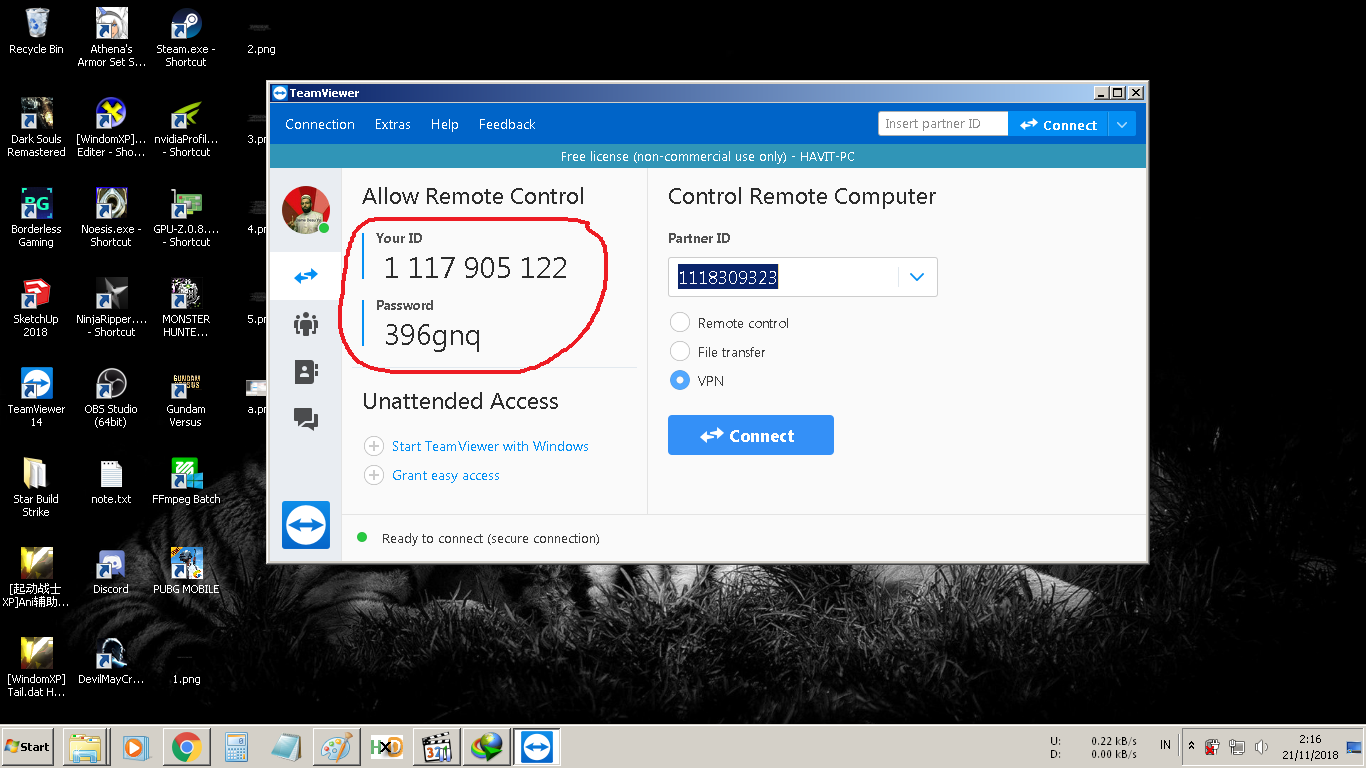Select the SketchUp 2018 desktop icon
Screen dimensions: 1366x768
click(x=36, y=307)
